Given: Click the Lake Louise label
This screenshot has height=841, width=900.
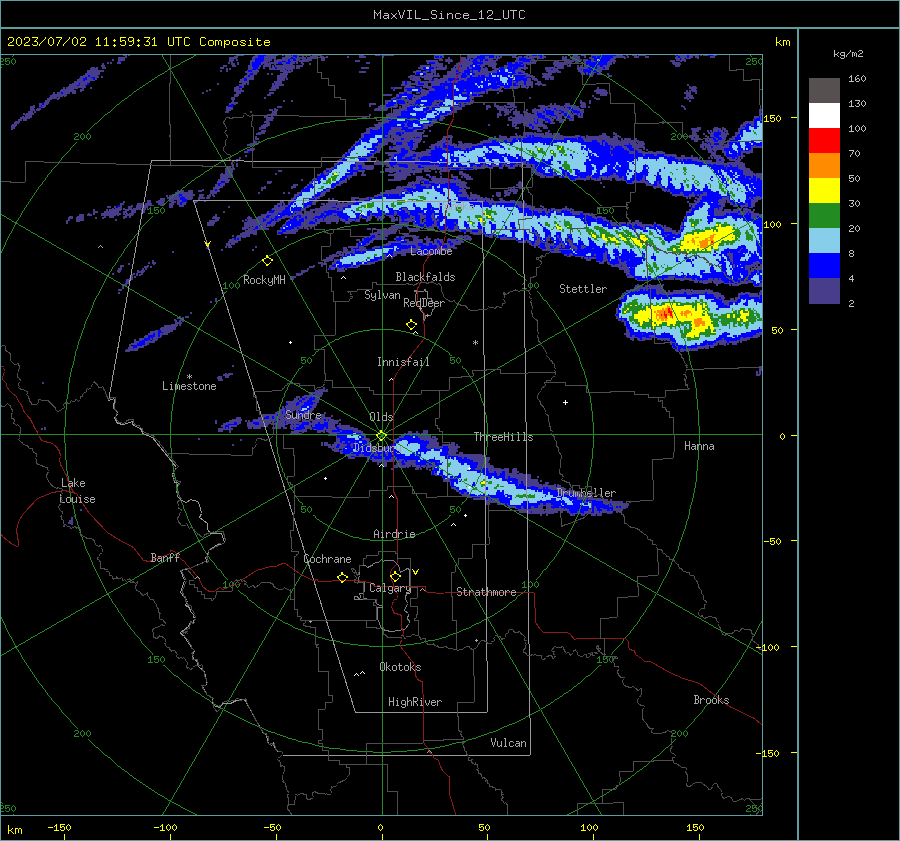Looking at the screenshot, I should coord(77,491).
